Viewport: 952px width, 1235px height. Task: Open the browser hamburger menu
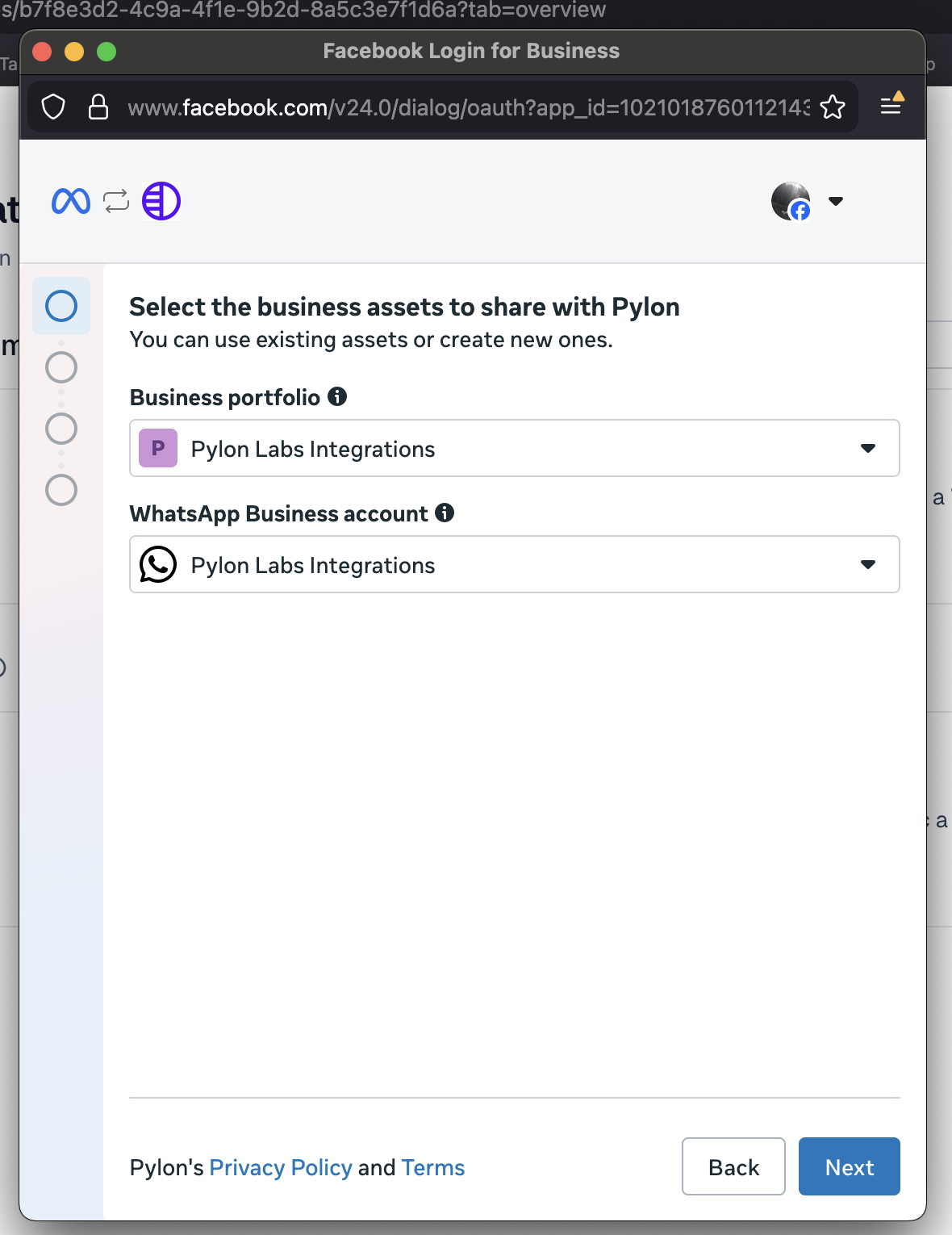pyautogui.click(x=891, y=106)
